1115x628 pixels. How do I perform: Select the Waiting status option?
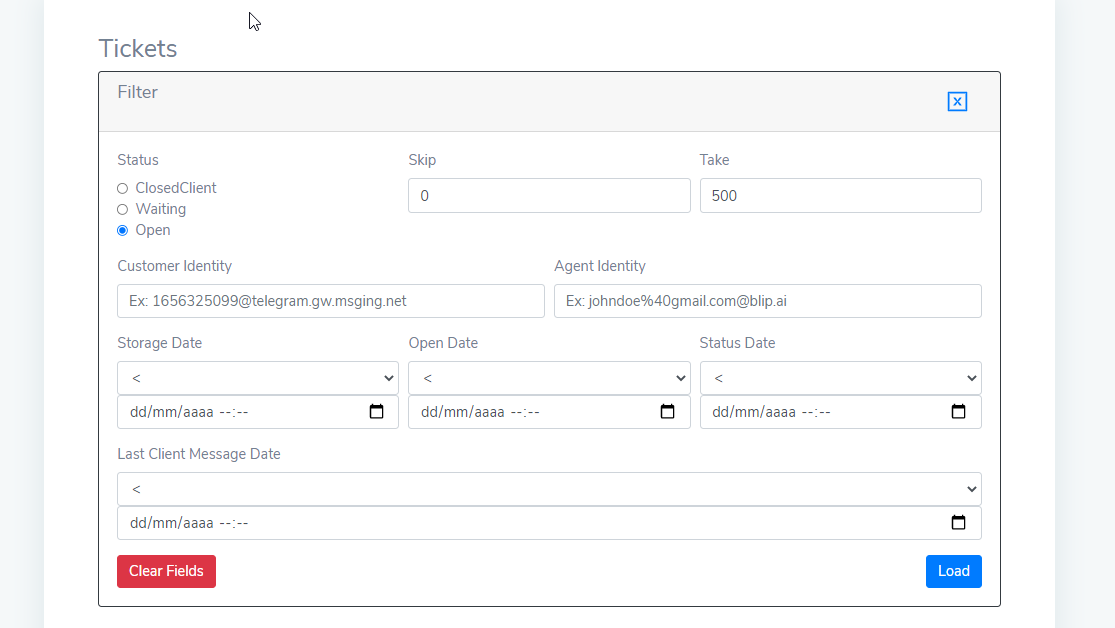122,209
